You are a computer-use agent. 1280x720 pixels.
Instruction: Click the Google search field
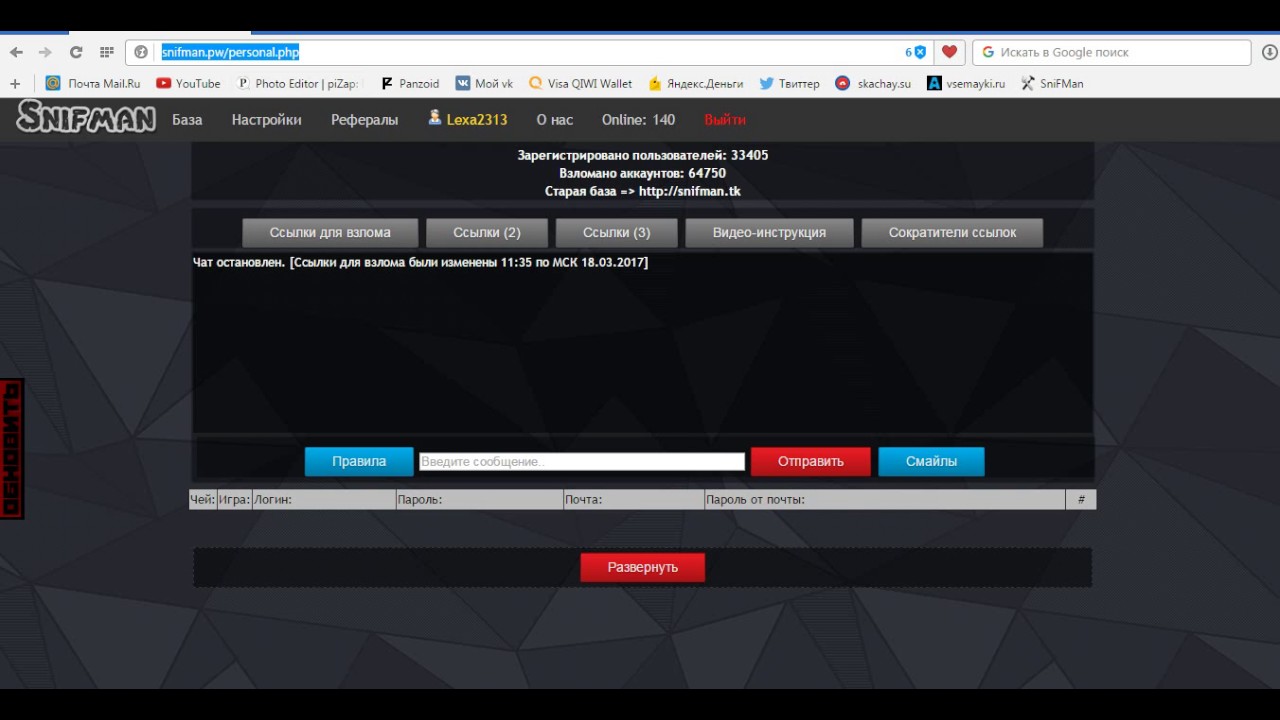click(x=1112, y=52)
